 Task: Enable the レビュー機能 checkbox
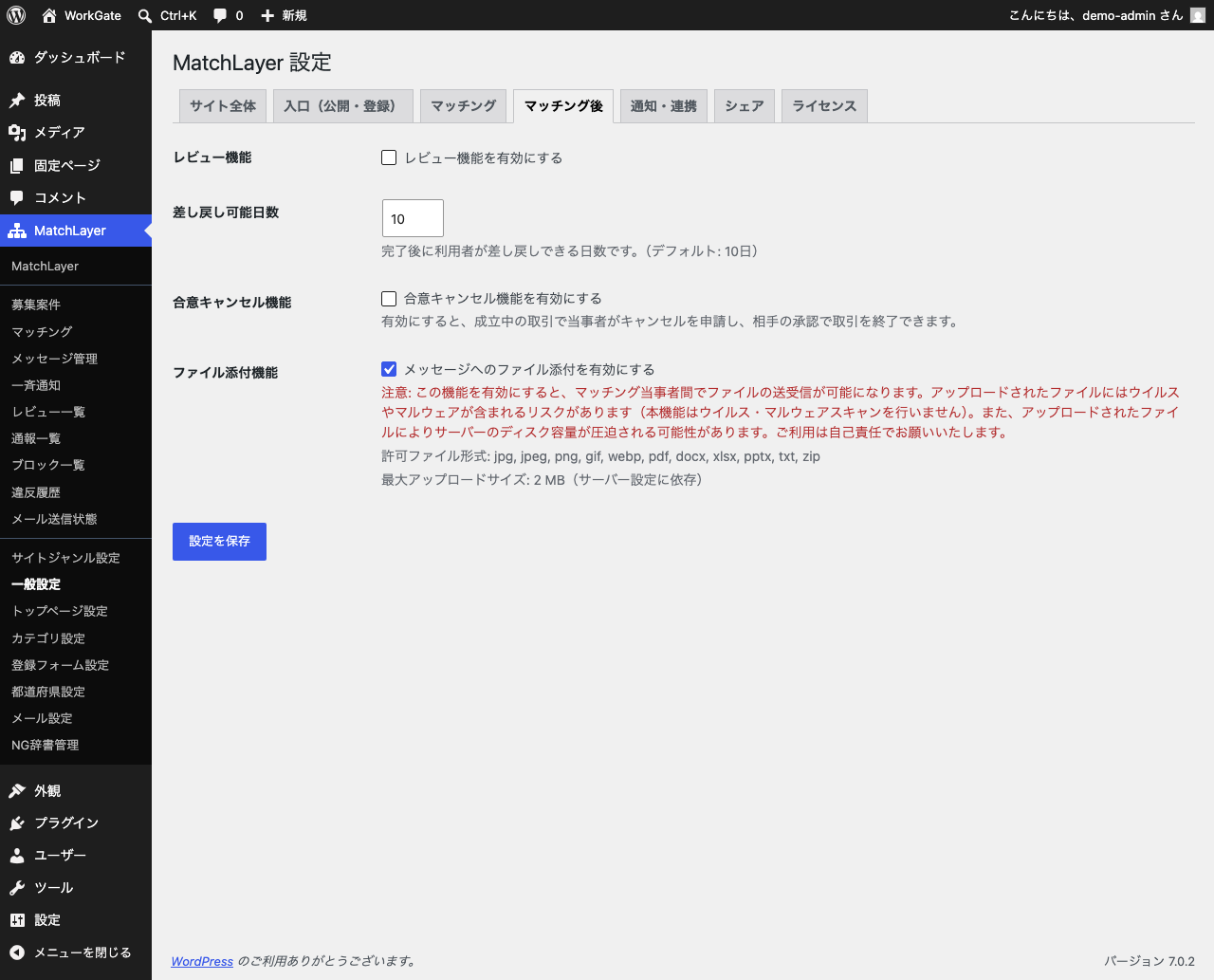click(389, 157)
